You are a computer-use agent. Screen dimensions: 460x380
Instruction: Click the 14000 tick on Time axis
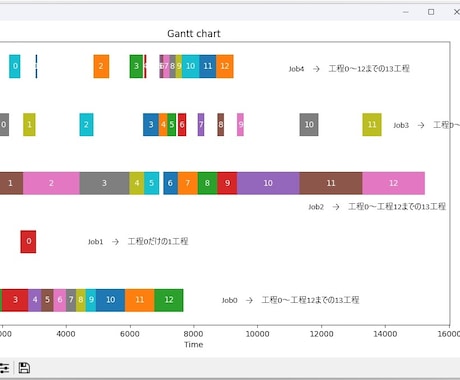pyautogui.click(x=385, y=334)
